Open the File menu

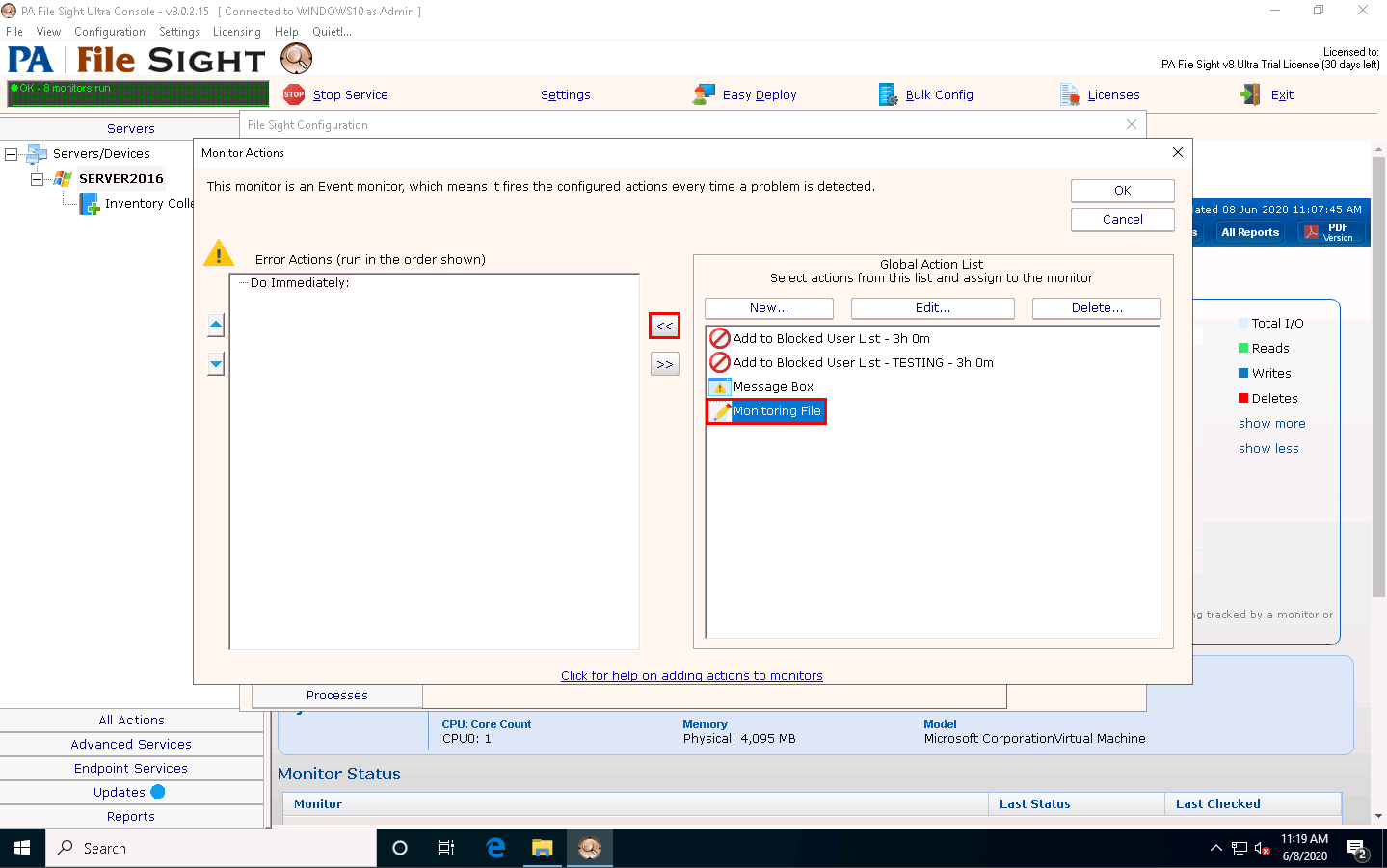(x=14, y=32)
